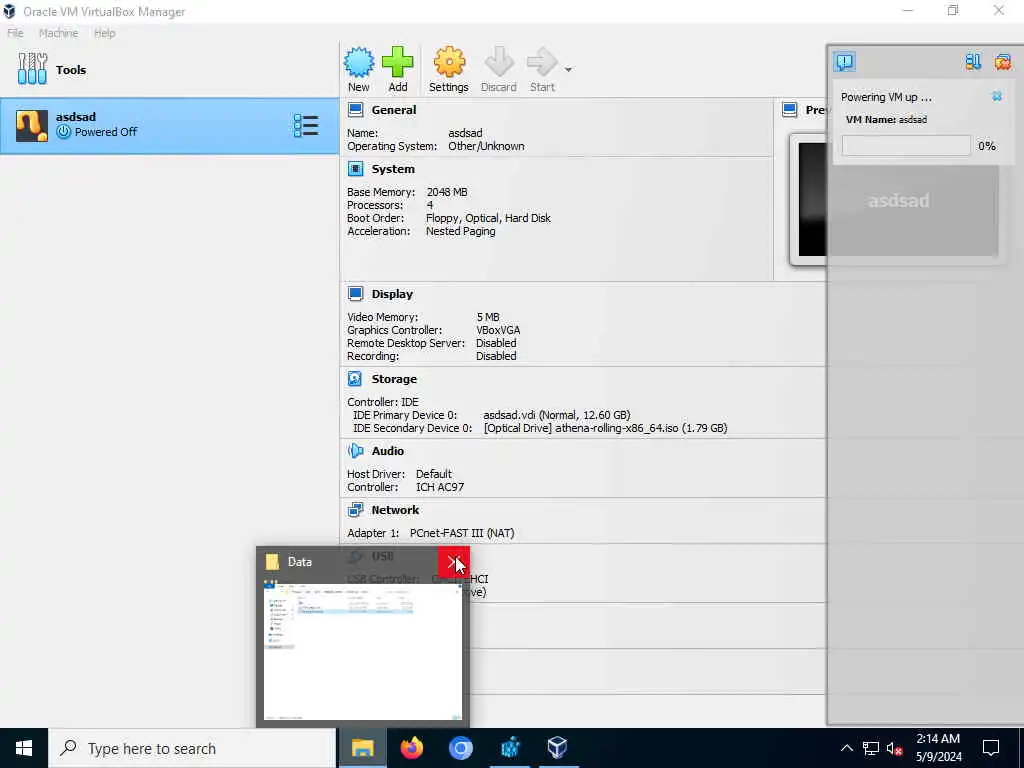The height and width of the screenshot is (768, 1024).
Task: Open the Windows Start menu
Action: click(x=24, y=748)
